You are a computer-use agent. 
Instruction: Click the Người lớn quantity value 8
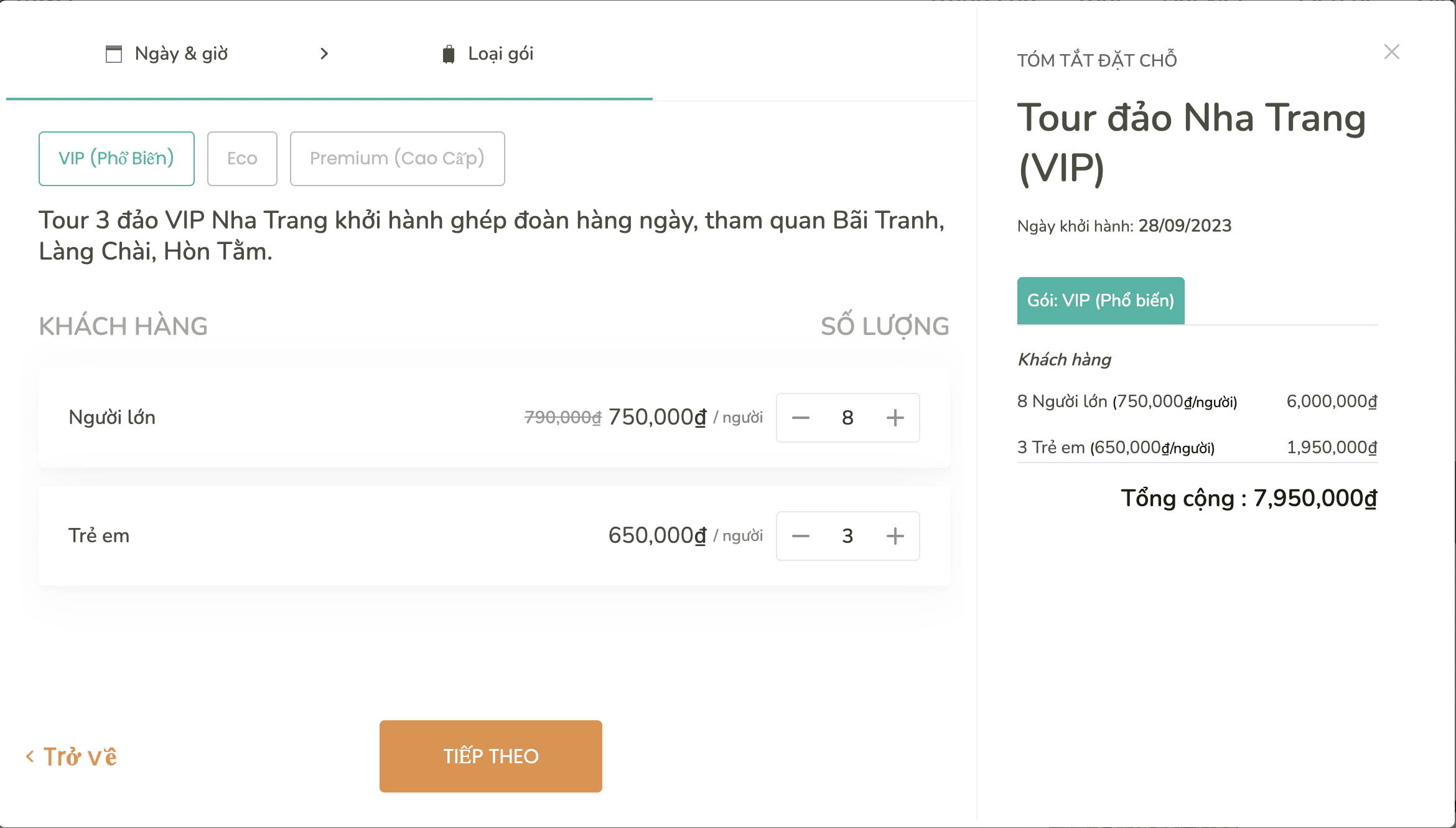(847, 418)
